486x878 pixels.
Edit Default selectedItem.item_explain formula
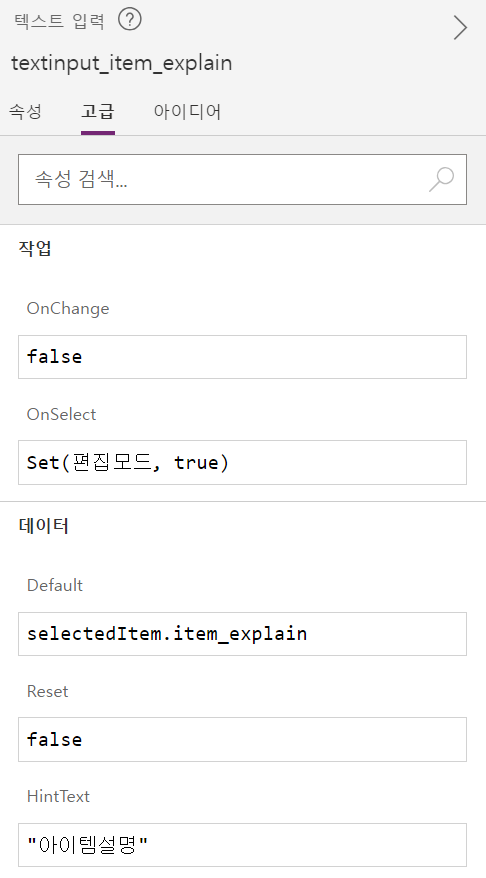pos(242,634)
